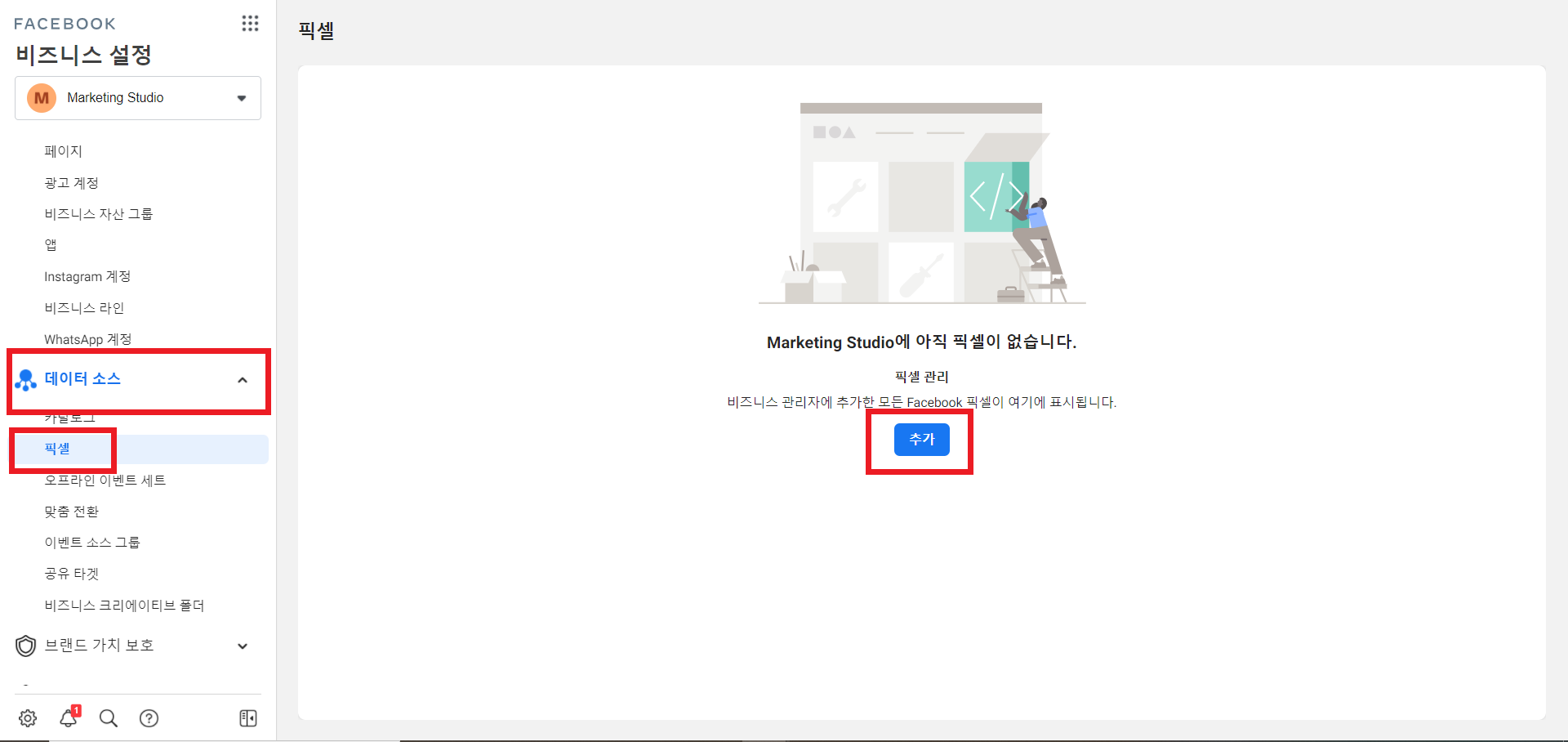This screenshot has width=1568, height=742.
Task: Open the help question mark icon
Action: [149, 718]
